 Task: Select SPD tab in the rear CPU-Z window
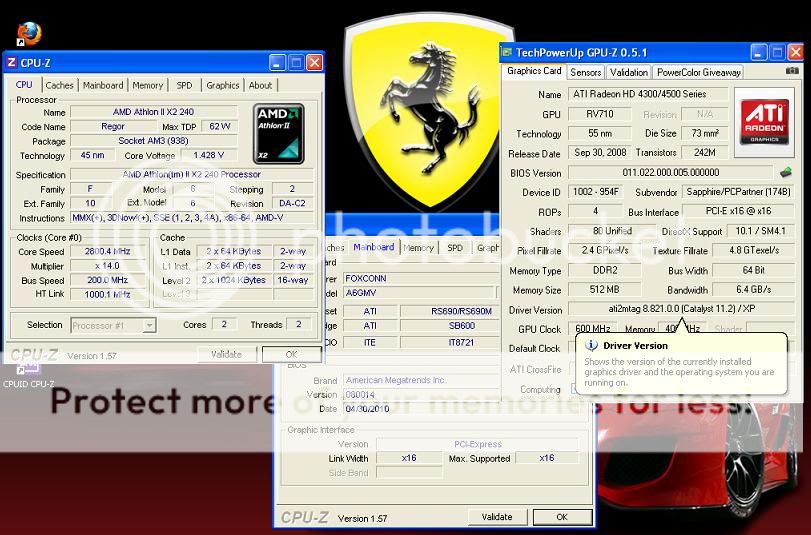(455, 248)
